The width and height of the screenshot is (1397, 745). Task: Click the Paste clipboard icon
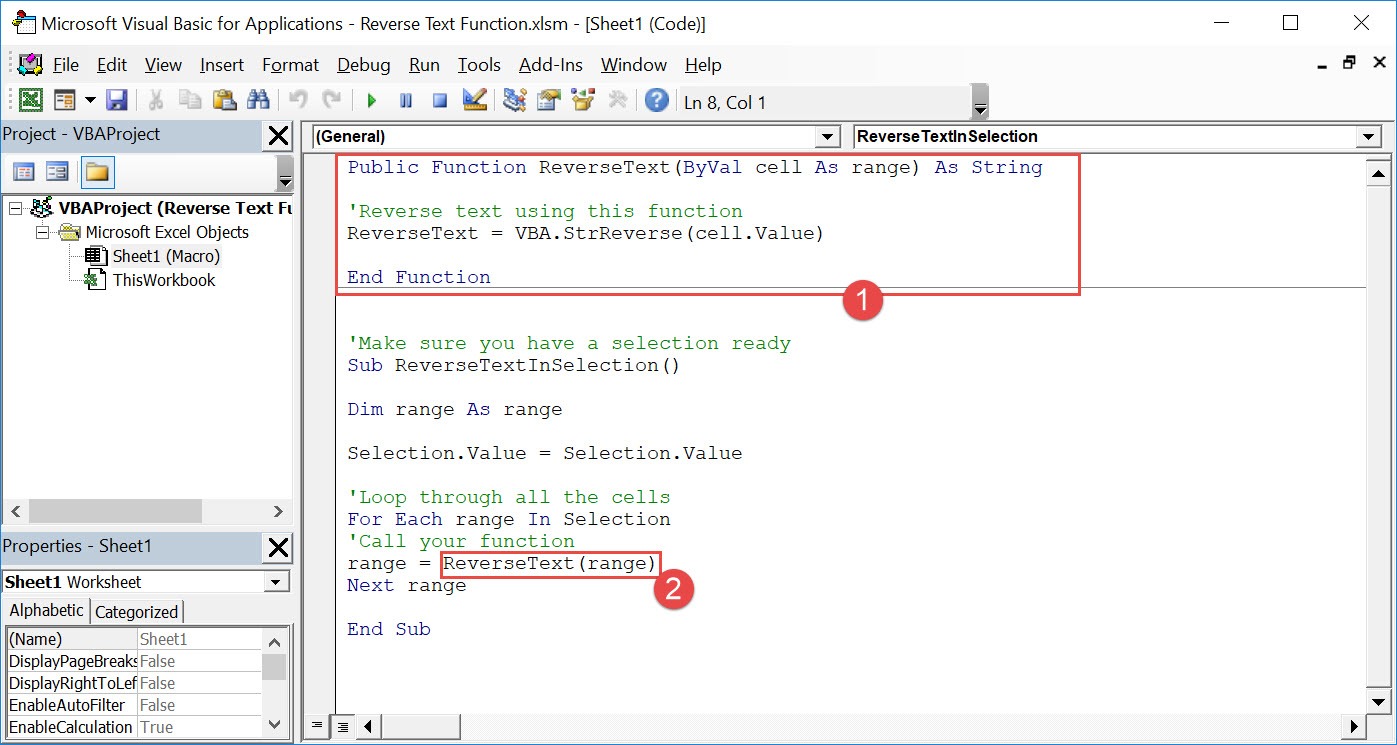pos(224,100)
